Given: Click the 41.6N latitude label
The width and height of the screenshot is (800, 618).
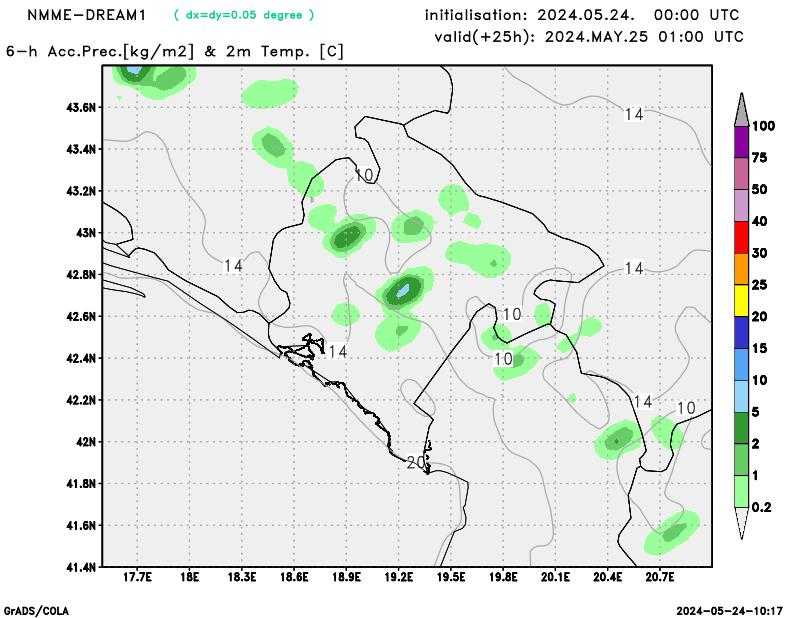Looking at the screenshot, I should pyautogui.click(x=81, y=526).
